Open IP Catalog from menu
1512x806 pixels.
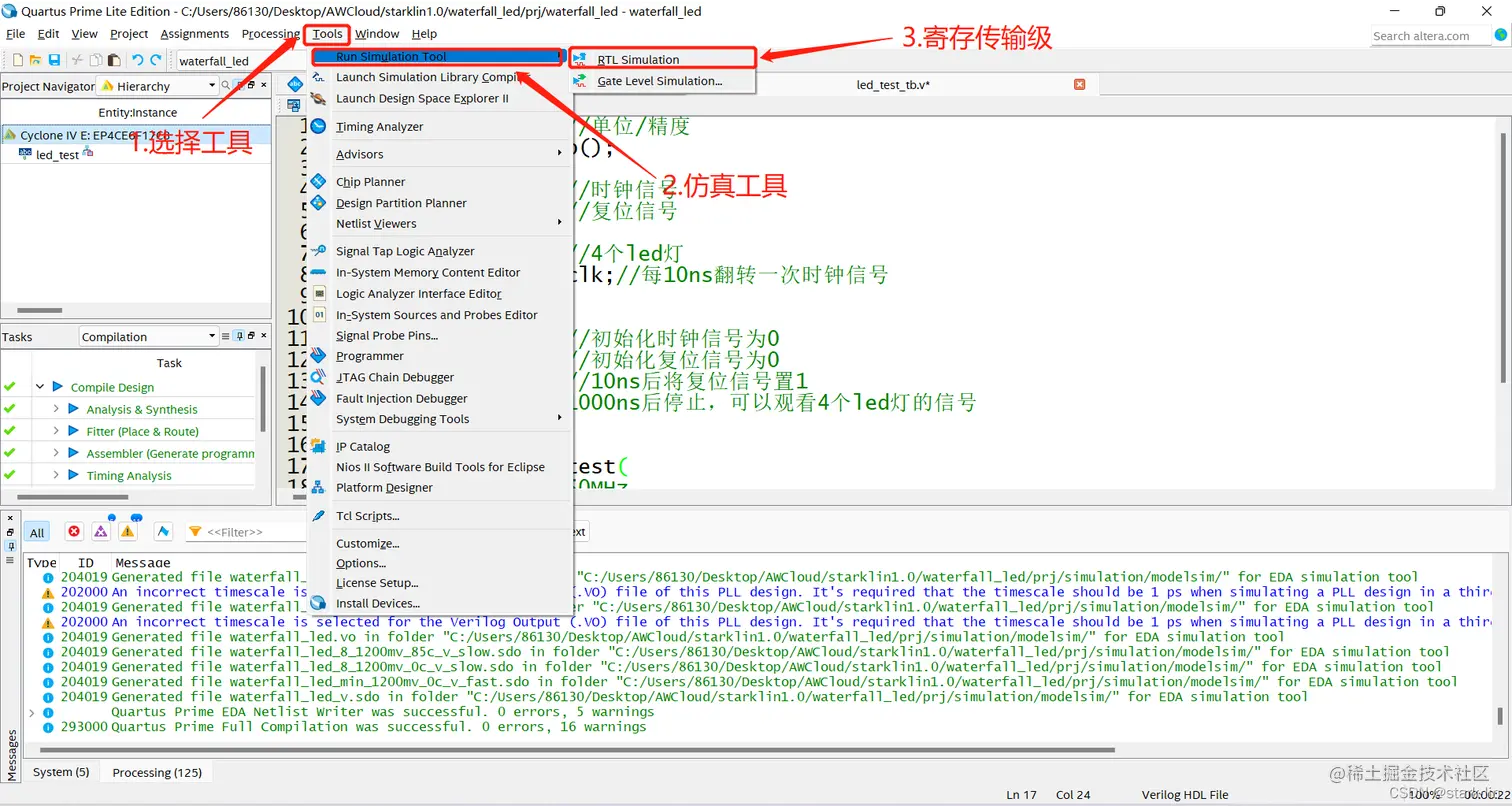[363, 447]
